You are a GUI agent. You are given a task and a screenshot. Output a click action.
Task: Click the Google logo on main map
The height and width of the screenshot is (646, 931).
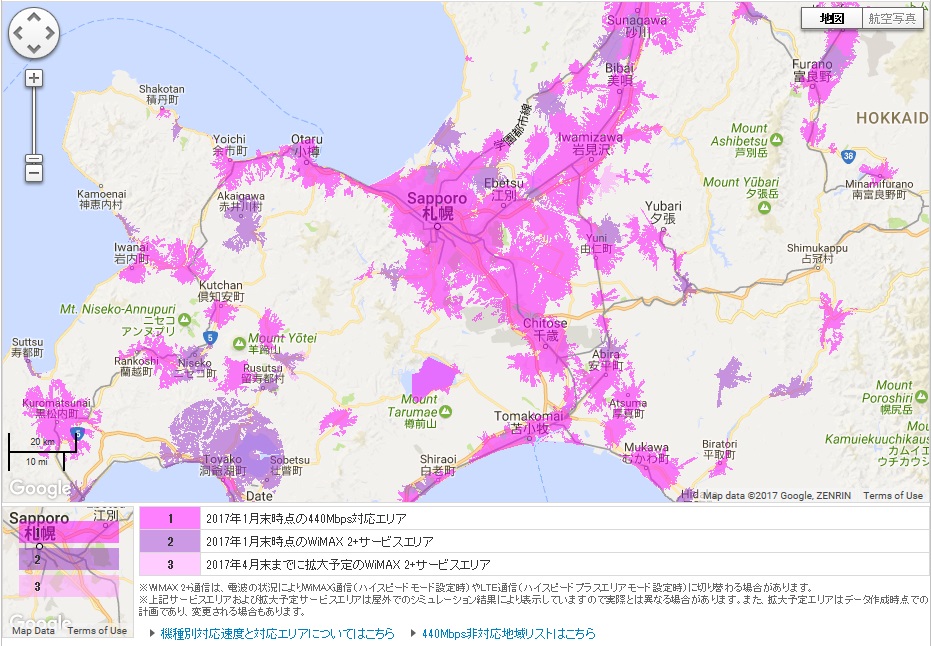[x=40, y=488]
